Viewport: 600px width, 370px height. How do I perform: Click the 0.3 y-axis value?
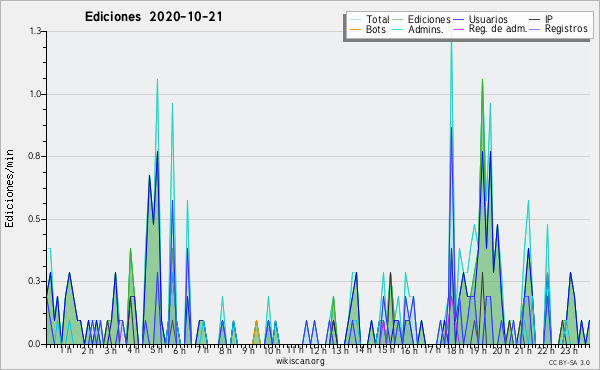pos(35,281)
